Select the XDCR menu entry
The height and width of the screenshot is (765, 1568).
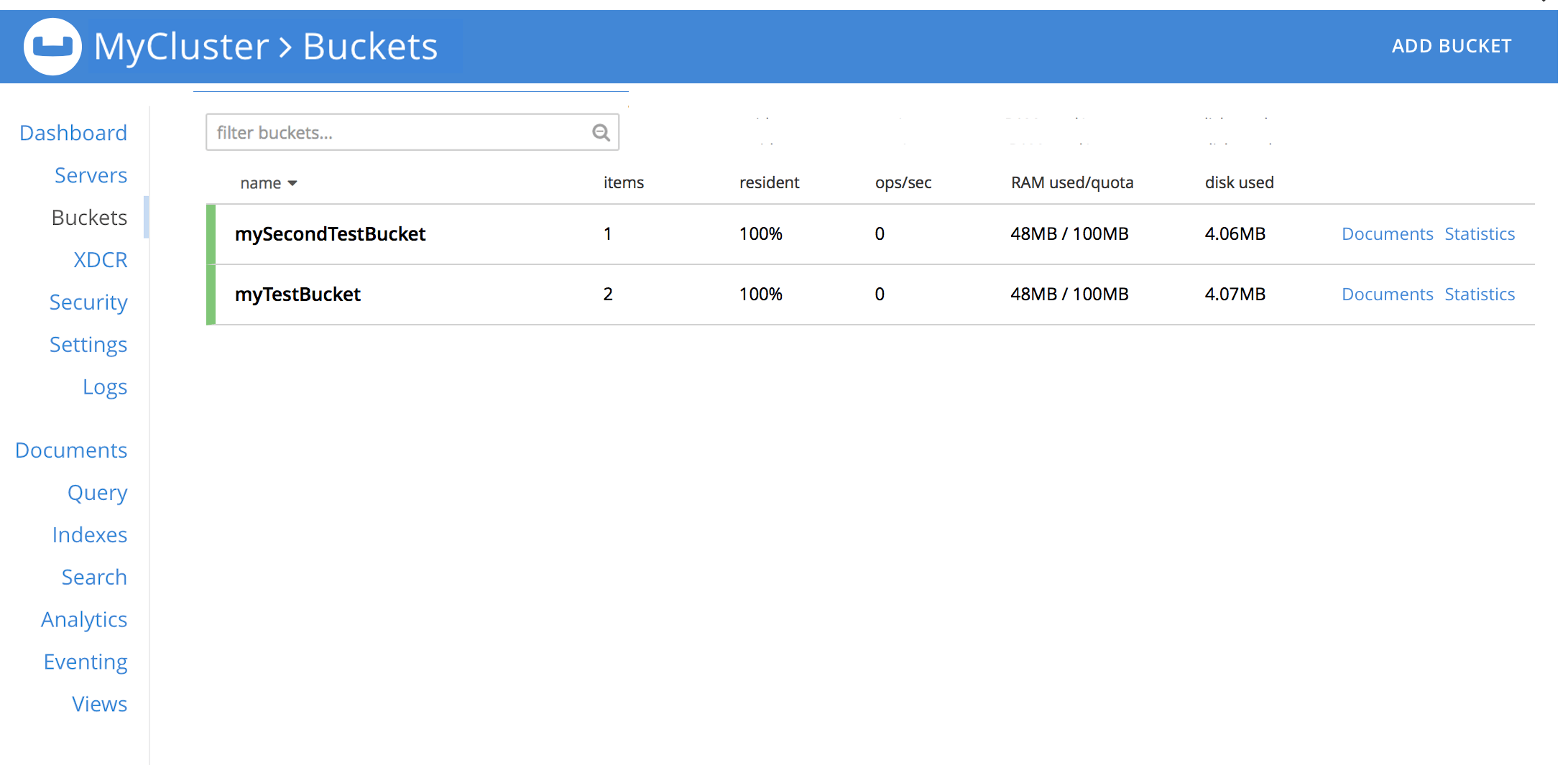pyautogui.click(x=101, y=259)
